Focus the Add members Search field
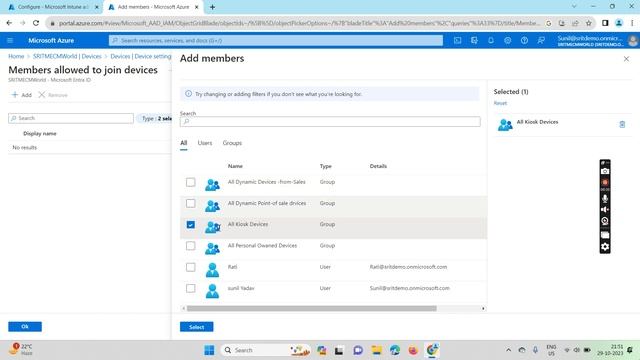Image resolution: width=640 pixels, height=360 pixels. [x=330, y=122]
